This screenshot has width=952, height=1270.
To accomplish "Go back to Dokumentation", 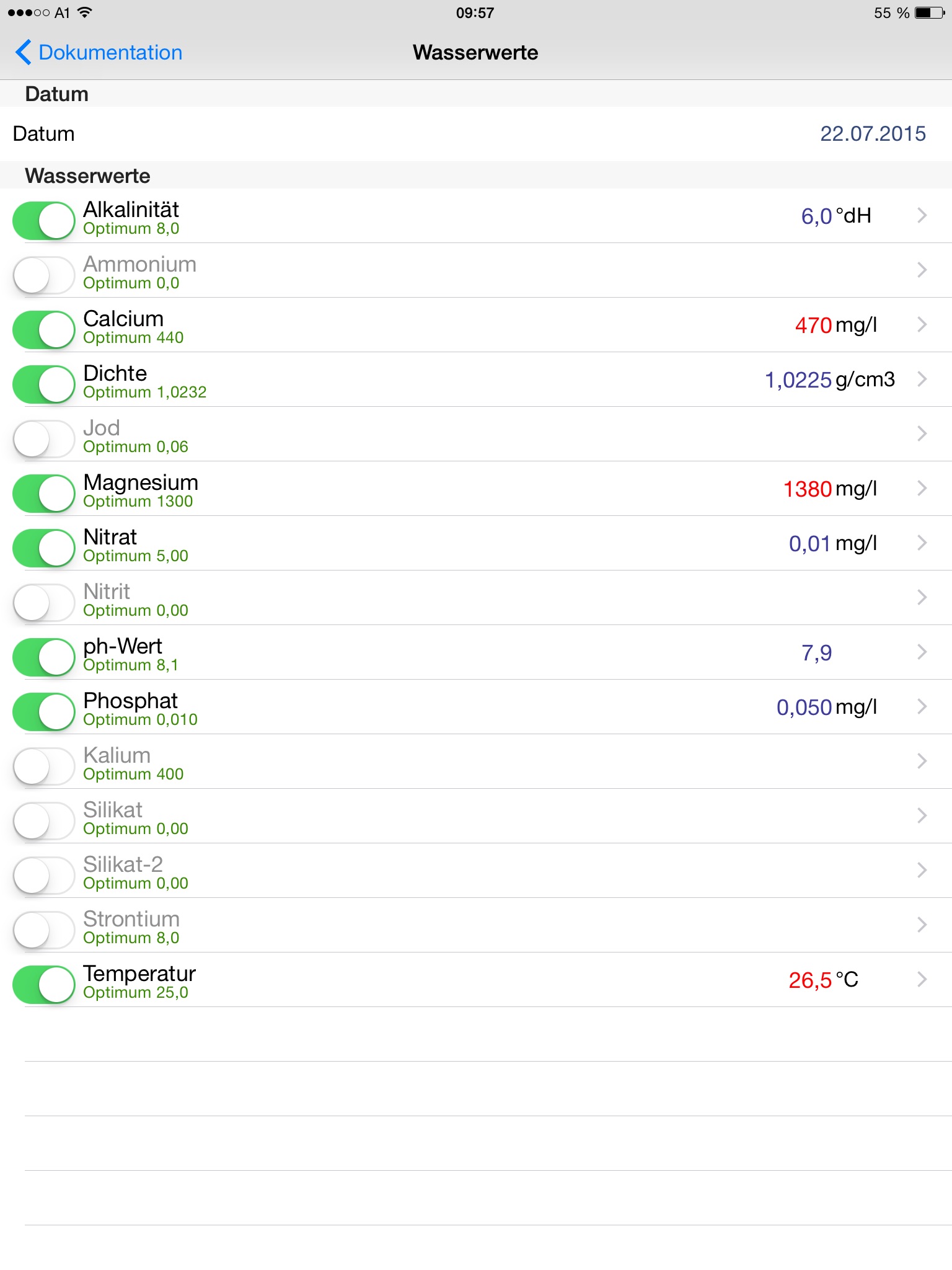I will (x=110, y=53).
